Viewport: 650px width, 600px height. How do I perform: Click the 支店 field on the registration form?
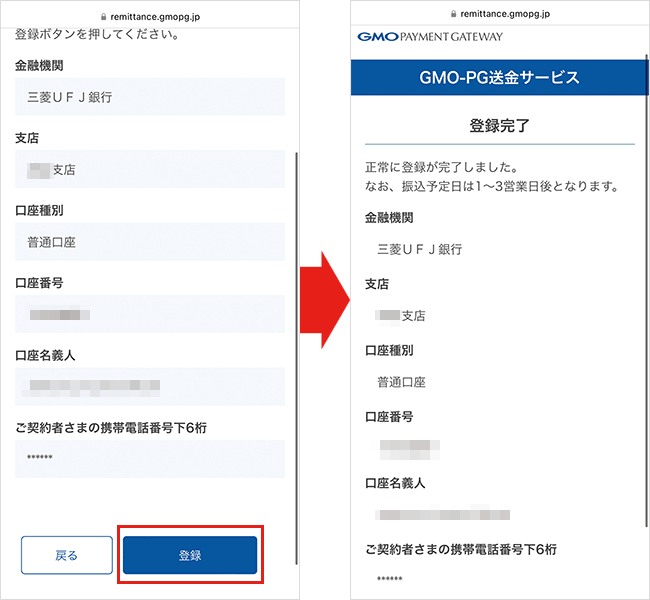(x=150, y=169)
